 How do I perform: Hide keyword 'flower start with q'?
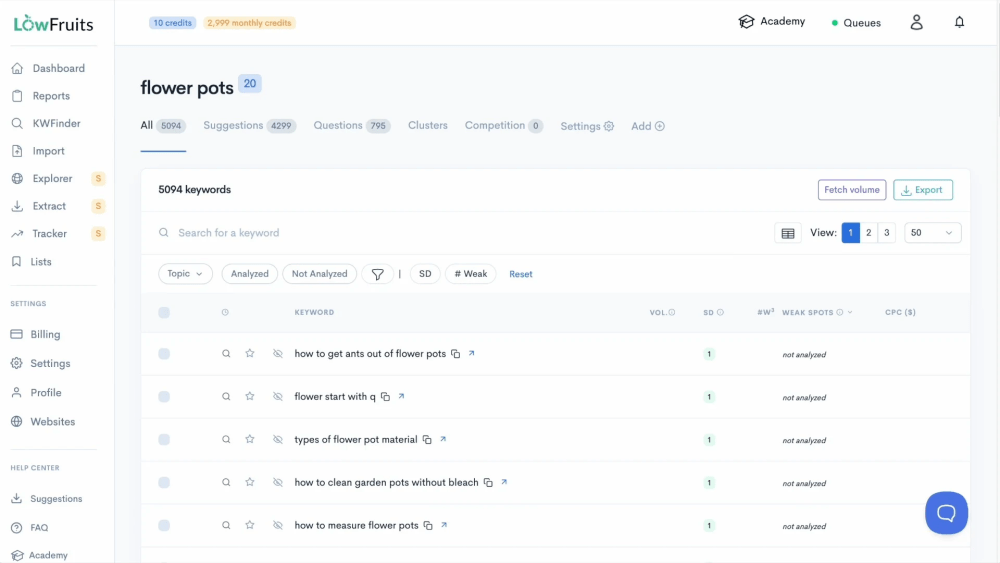277,397
